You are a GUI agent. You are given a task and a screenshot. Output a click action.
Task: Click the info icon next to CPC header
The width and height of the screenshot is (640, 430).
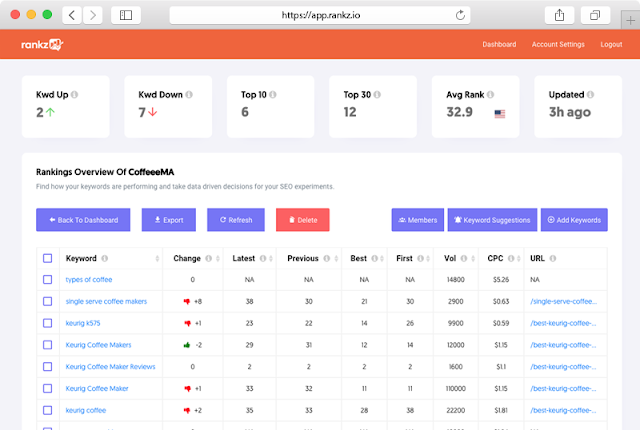[x=511, y=258]
